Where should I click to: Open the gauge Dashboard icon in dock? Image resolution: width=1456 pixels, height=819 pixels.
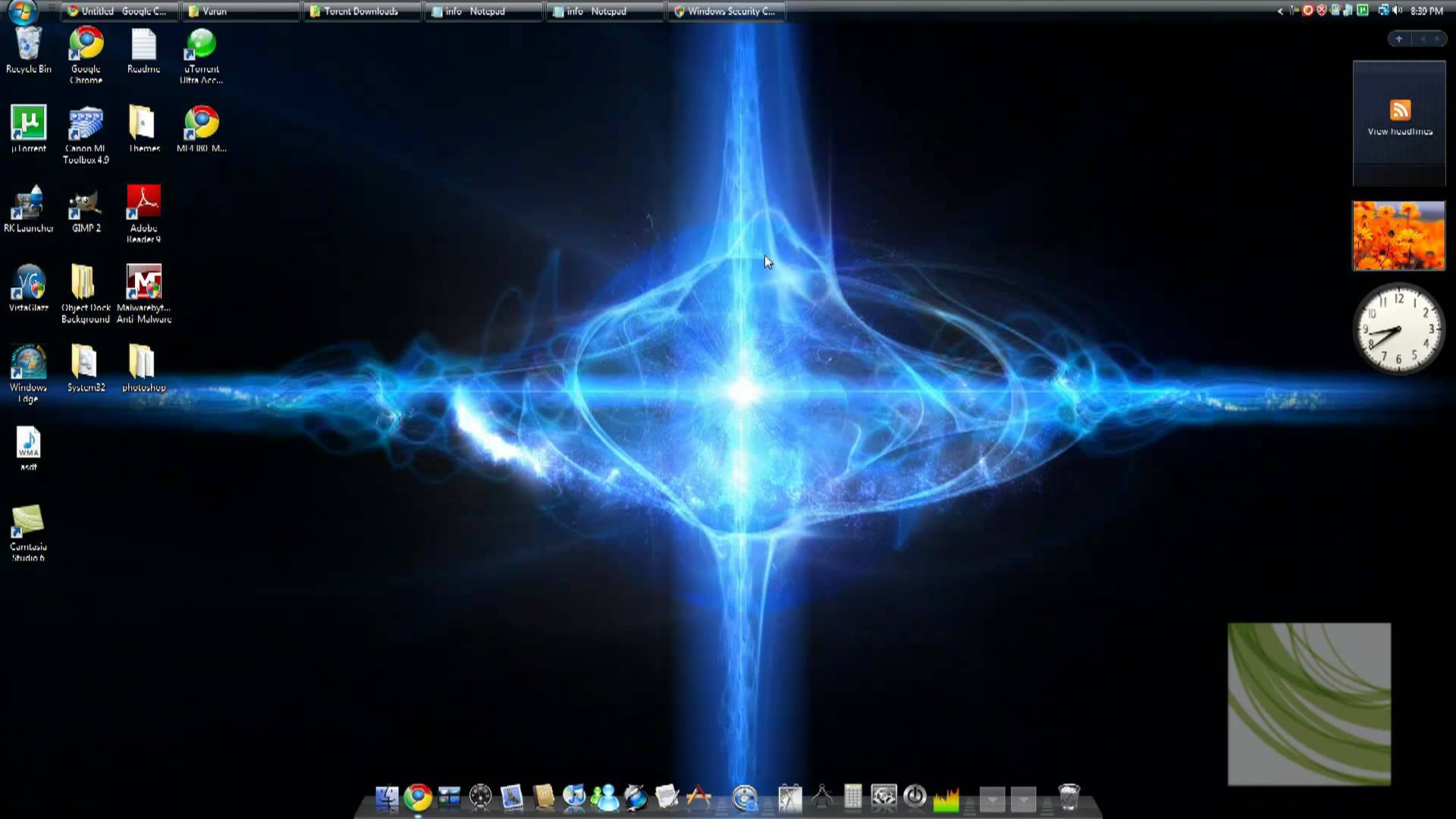pyautogui.click(x=481, y=797)
